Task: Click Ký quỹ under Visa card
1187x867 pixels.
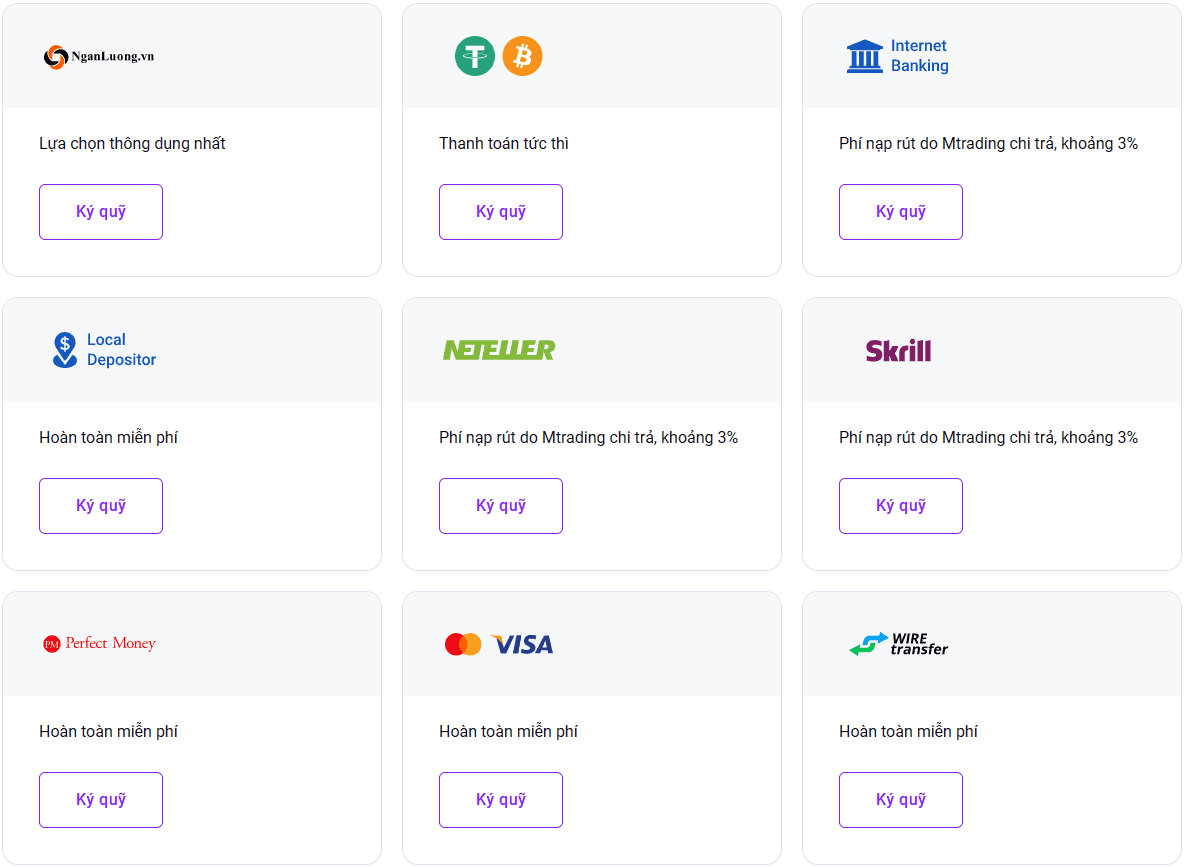Action: (x=500, y=800)
